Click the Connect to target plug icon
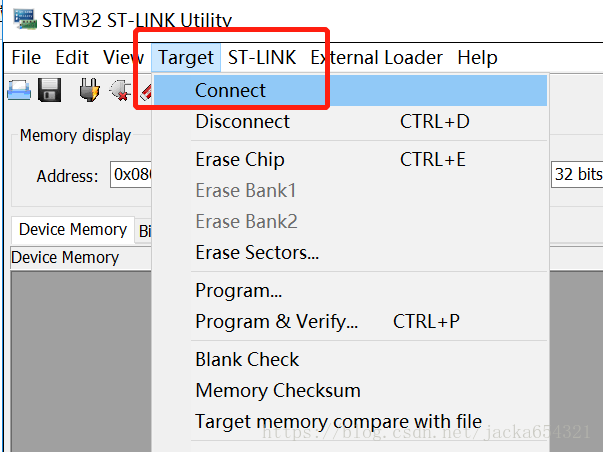This screenshot has width=603, height=452. [x=89, y=92]
